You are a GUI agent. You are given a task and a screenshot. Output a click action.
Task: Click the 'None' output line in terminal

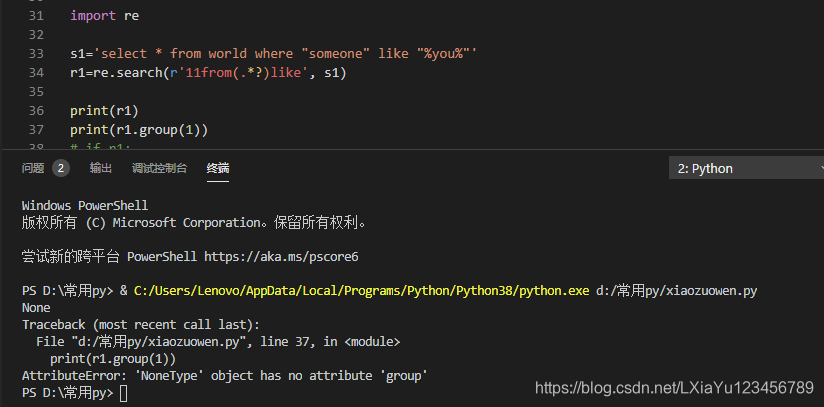point(36,308)
